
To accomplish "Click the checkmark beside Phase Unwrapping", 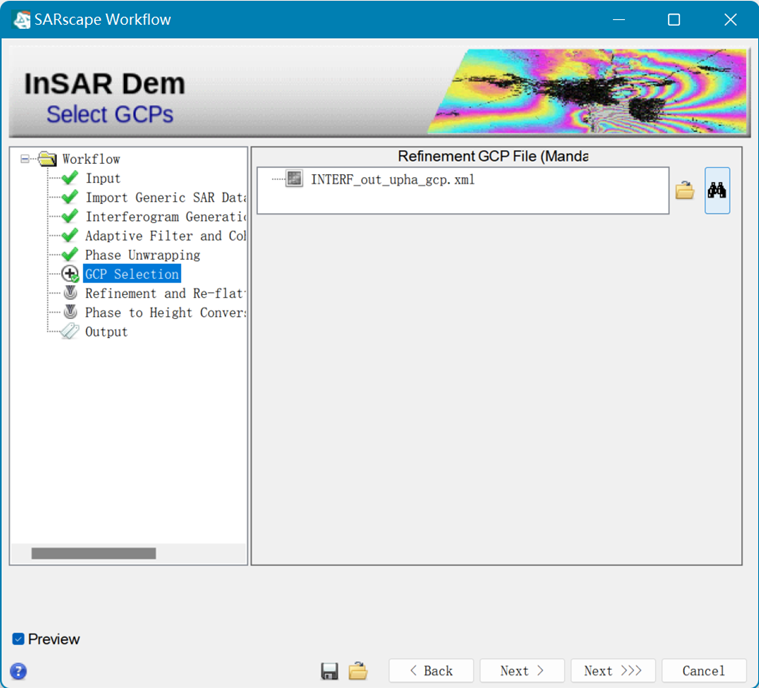I will [x=70, y=254].
